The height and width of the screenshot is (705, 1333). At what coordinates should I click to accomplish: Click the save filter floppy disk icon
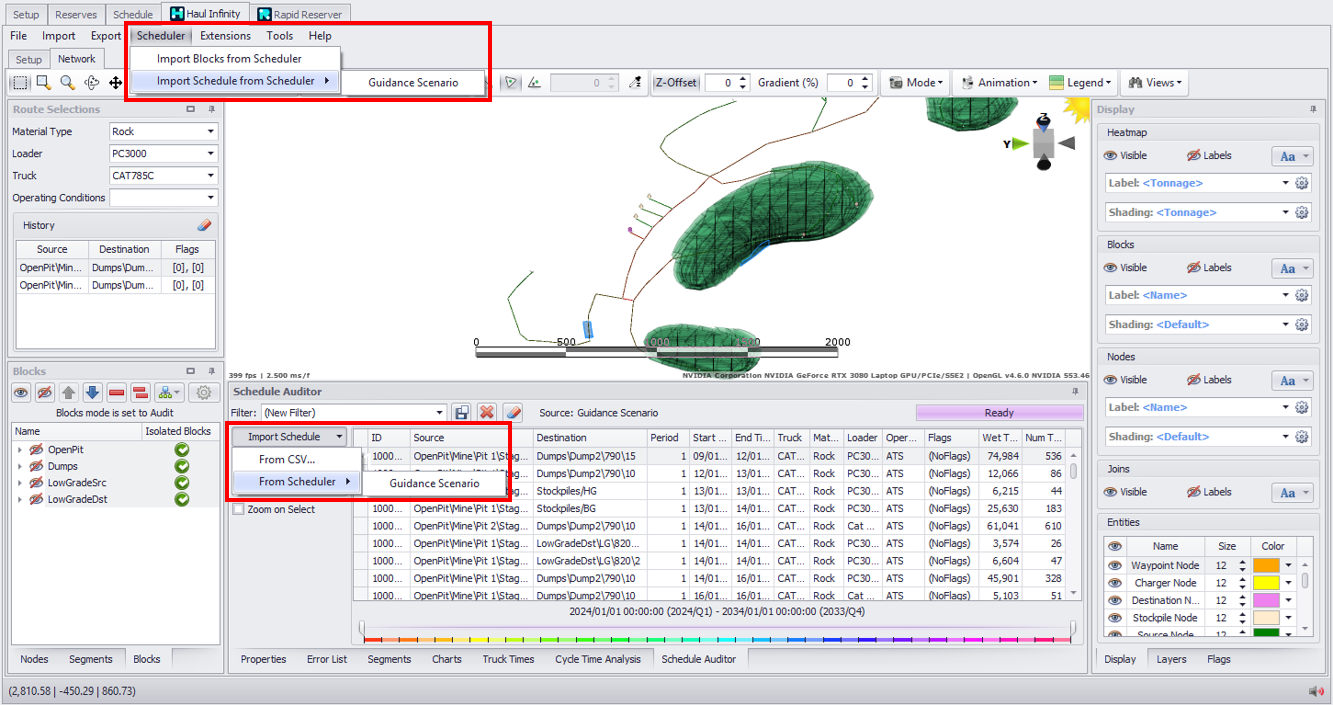[462, 413]
